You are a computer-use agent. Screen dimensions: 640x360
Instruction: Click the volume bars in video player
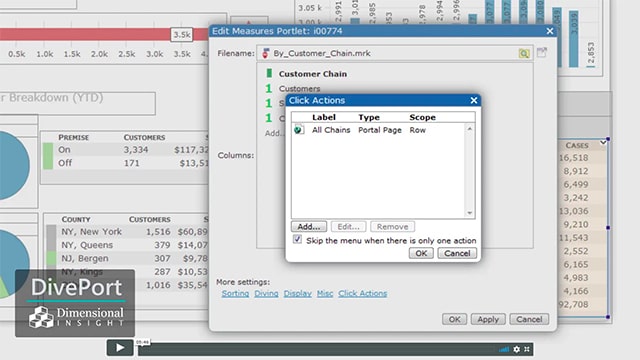click(x=504, y=349)
